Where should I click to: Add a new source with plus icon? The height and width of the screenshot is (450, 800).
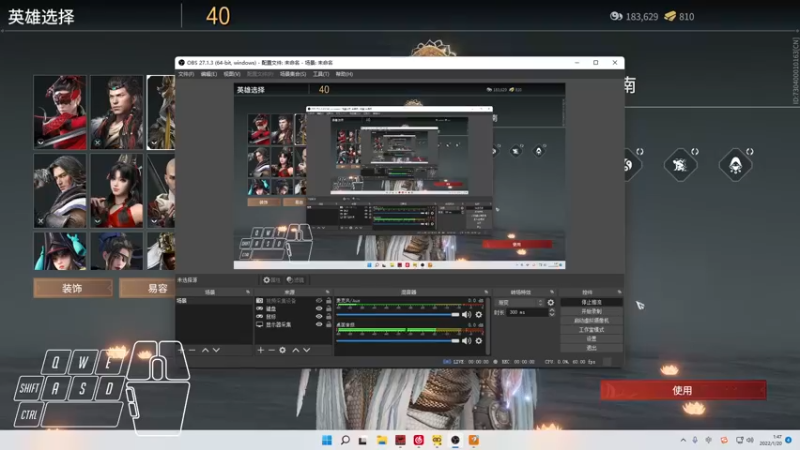point(261,350)
